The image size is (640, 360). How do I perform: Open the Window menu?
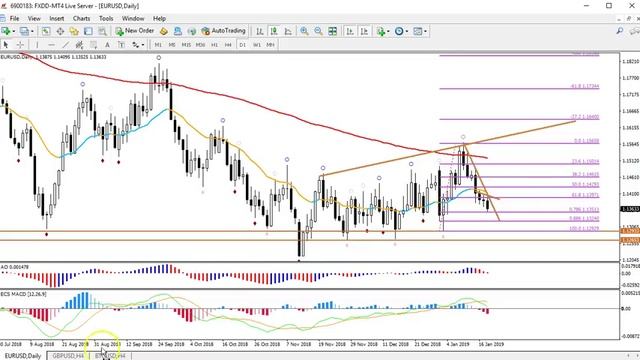click(x=133, y=18)
